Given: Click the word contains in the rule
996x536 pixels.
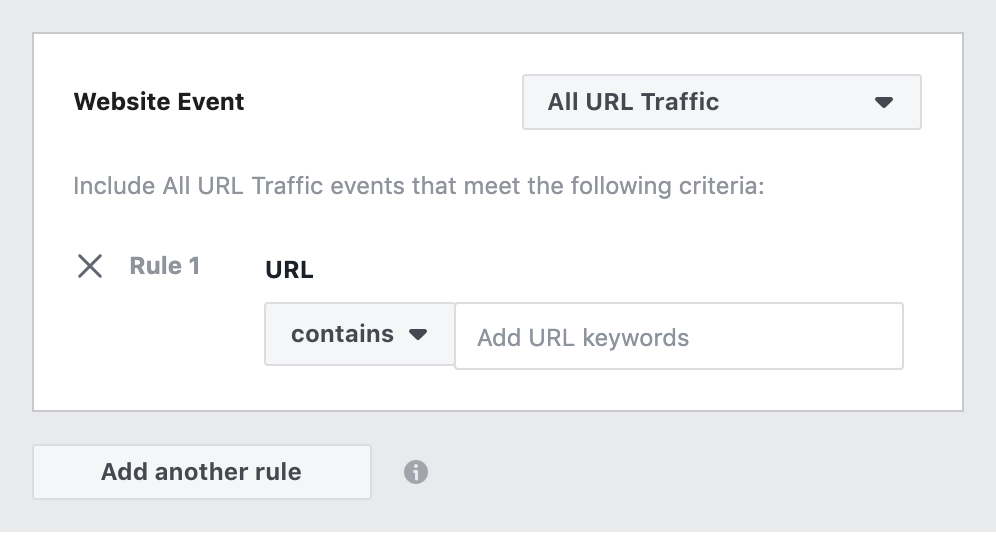Looking at the screenshot, I should click(x=342, y=335).
